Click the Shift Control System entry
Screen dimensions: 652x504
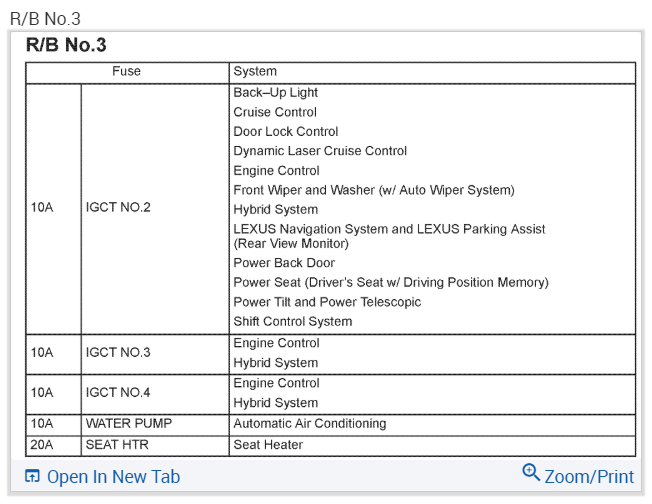(293, 321)
